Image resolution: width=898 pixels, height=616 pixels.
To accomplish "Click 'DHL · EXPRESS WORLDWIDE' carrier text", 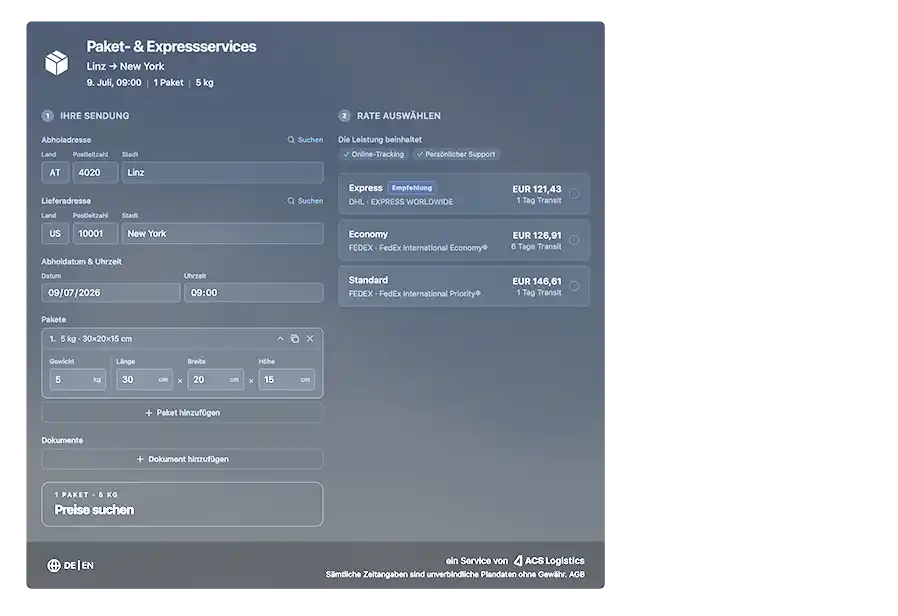I will 401,202.
